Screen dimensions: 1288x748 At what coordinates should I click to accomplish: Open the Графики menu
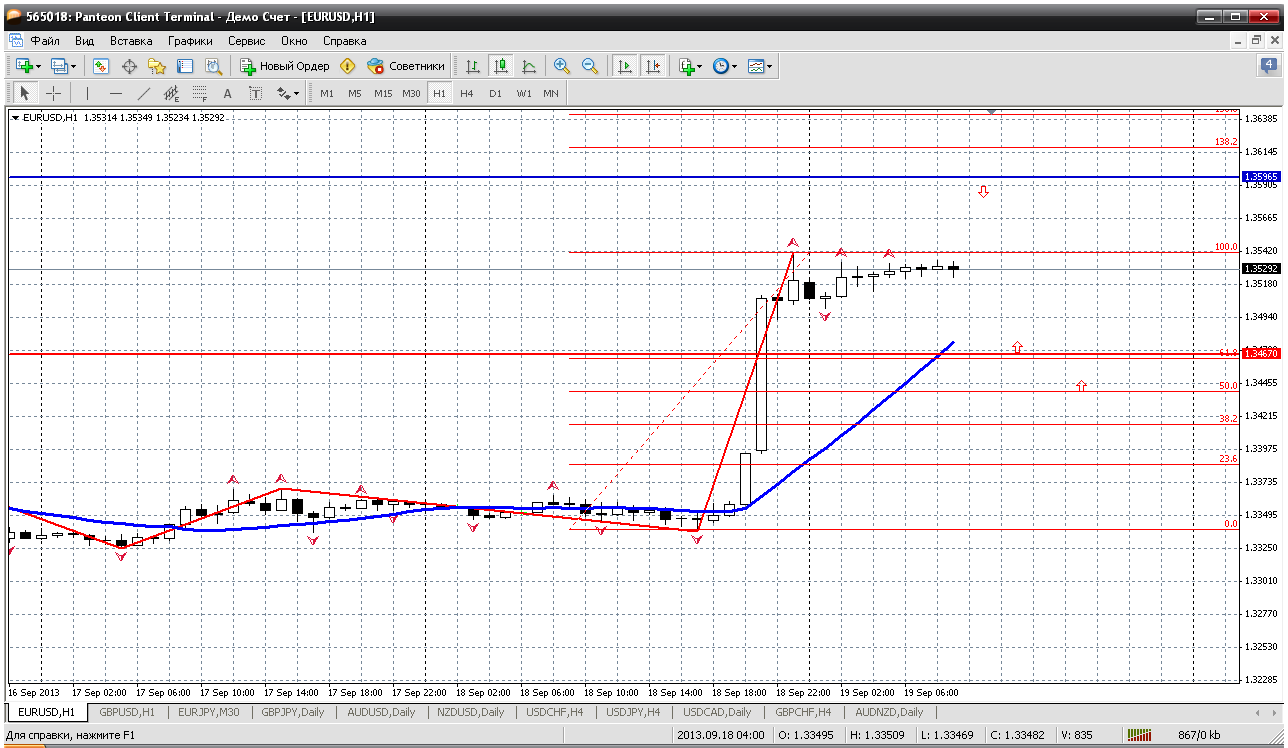coord(190,41)
